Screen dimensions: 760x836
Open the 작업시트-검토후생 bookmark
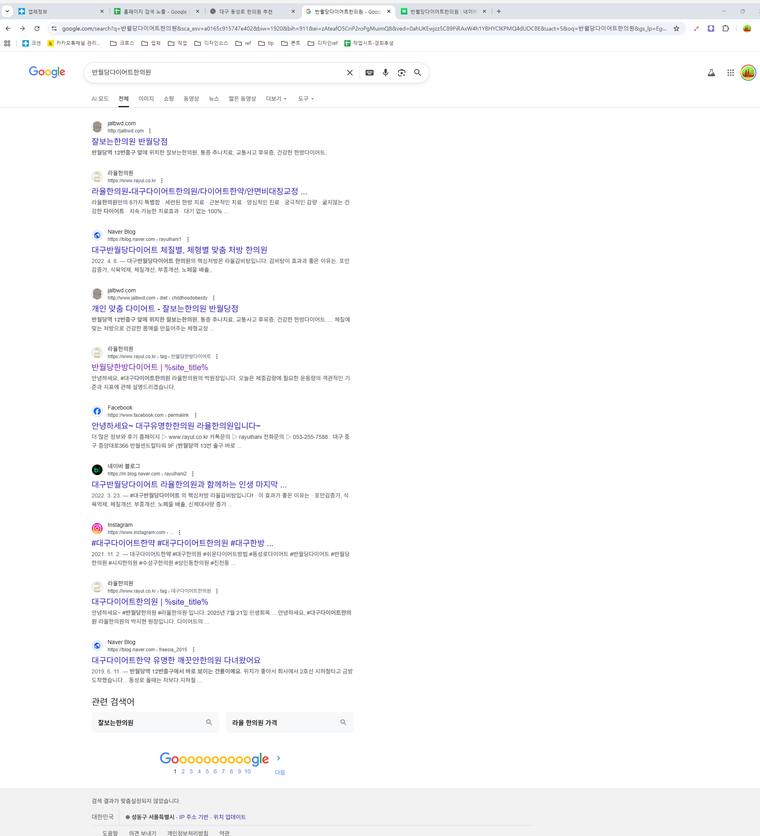pyautogui.click(x=369, y=43)
